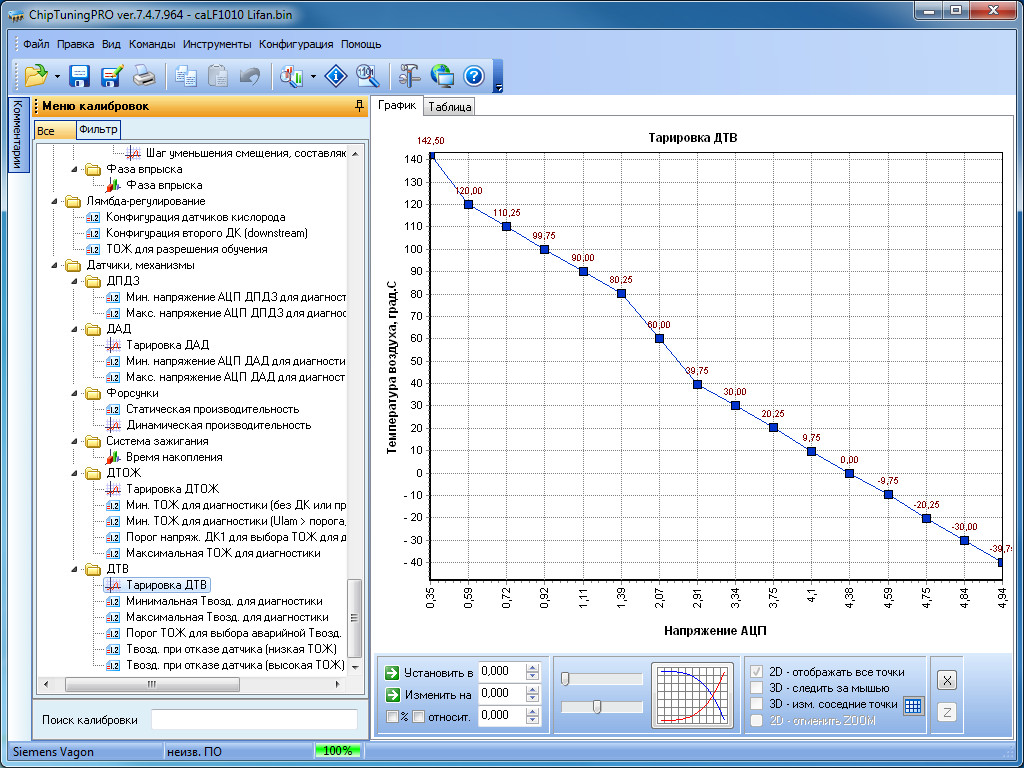Click the upper horizontal slider handle
1024x768 pixels.
(565, 680)
